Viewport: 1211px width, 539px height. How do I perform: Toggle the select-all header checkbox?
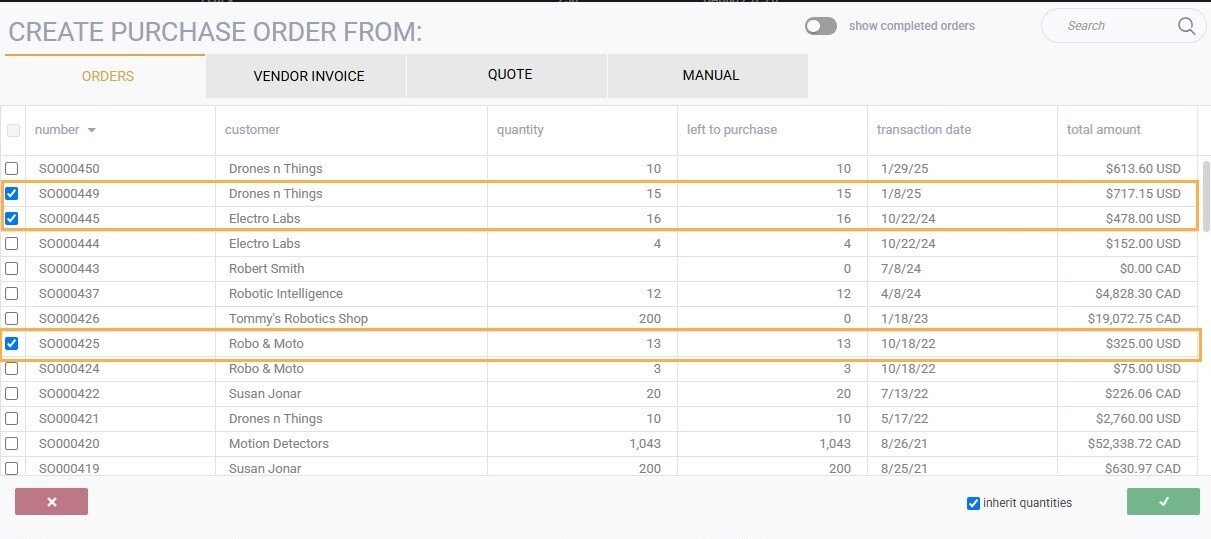[13, 130]
